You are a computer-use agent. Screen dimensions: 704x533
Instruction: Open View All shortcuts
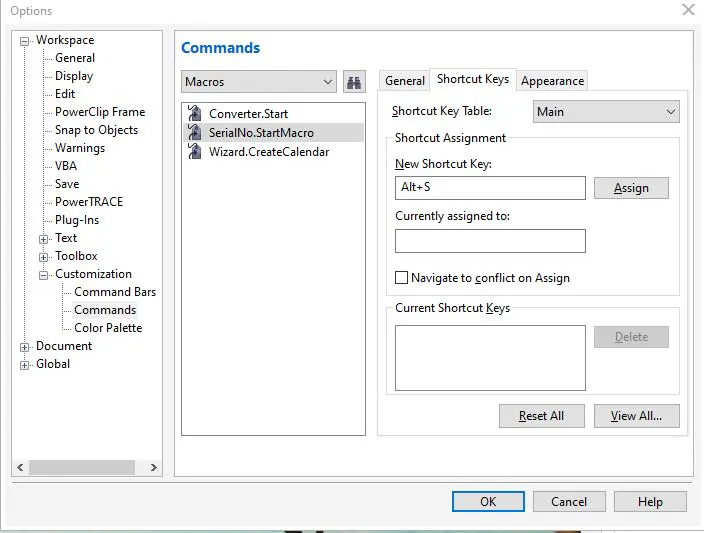637,416
